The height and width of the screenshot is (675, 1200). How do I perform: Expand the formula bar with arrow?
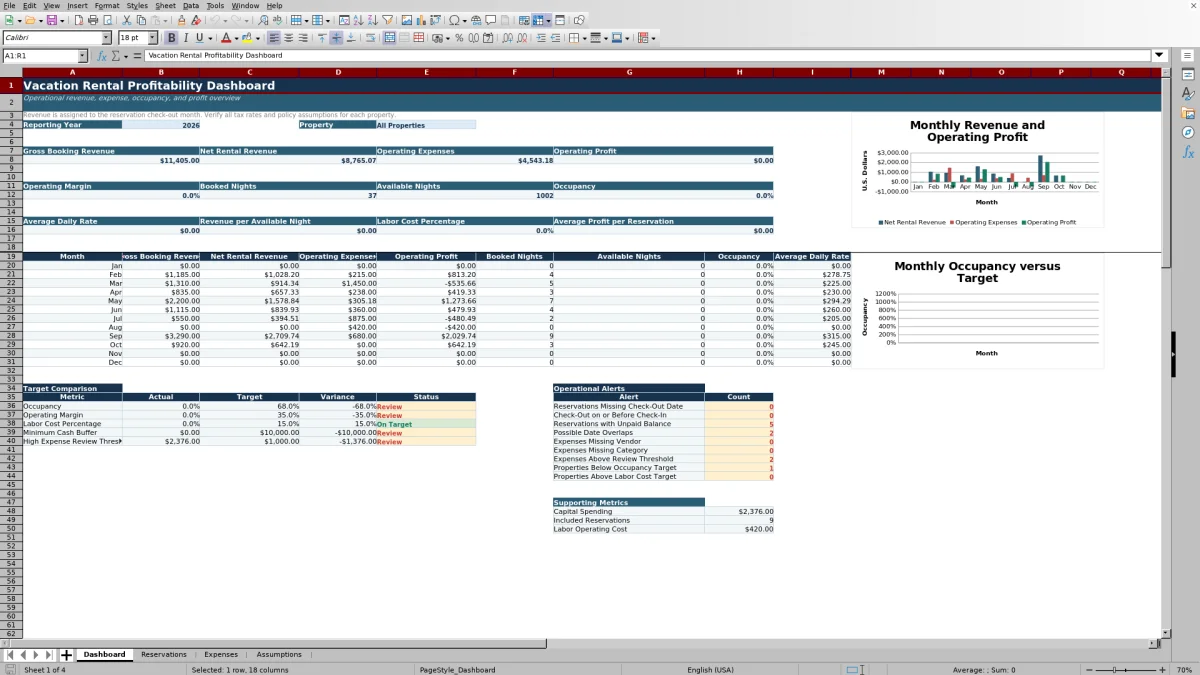(x=1159, y=55)
